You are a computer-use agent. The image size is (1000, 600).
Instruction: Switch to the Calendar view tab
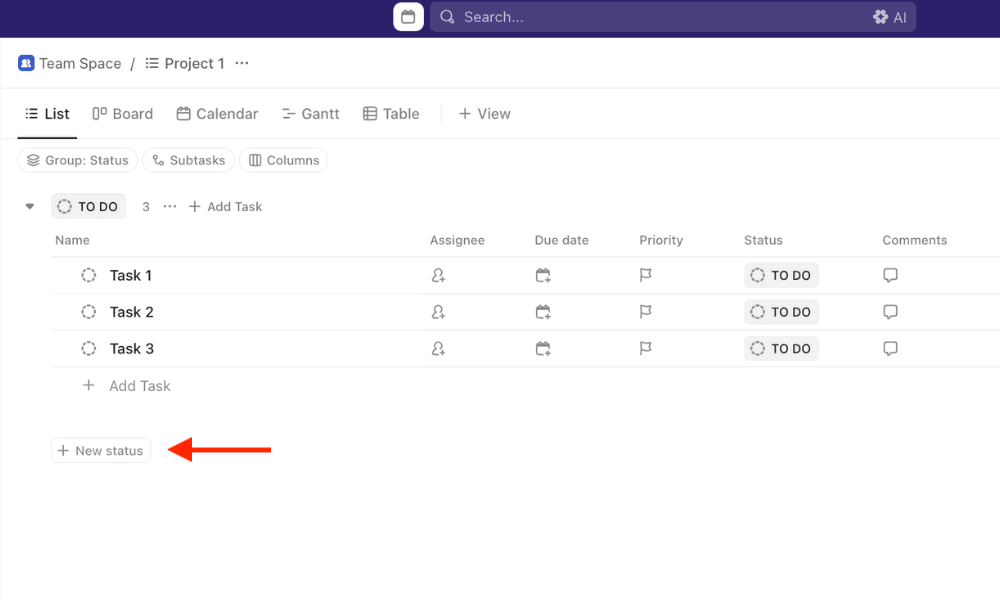(x=217, y=114)
